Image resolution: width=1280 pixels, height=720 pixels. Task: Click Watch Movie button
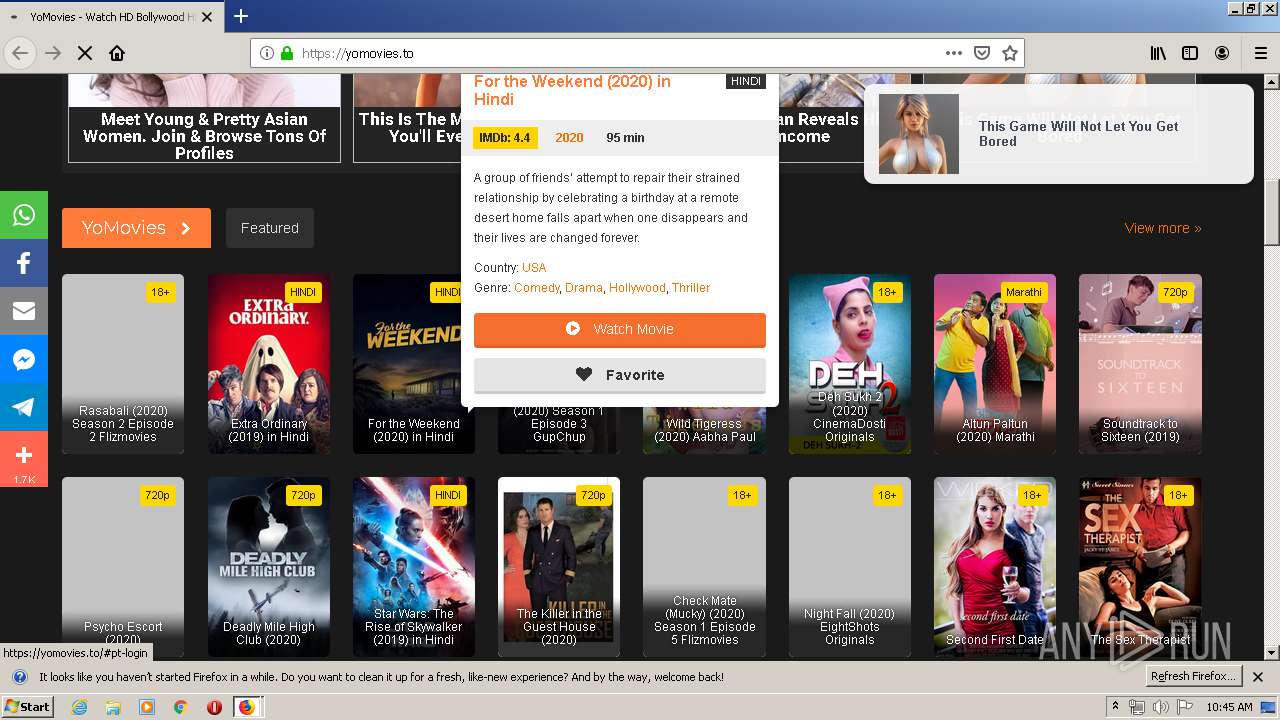620,329
